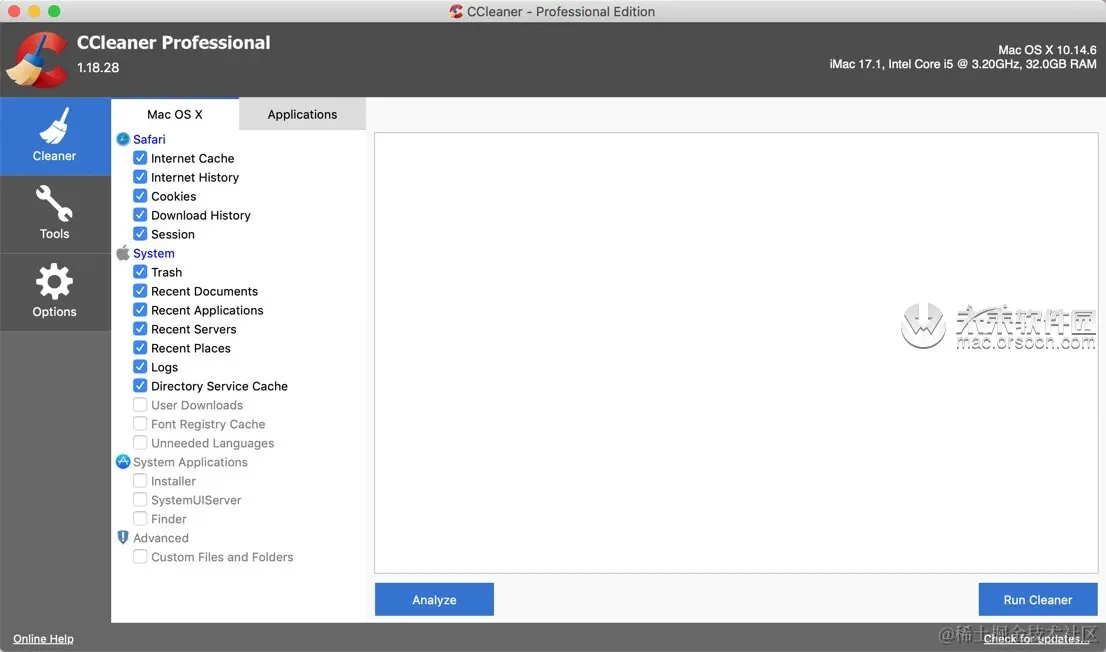Toggle Recent Applications checkbox
The height and width of the screenshot is (652, 1106).
(x=140, y=310)
